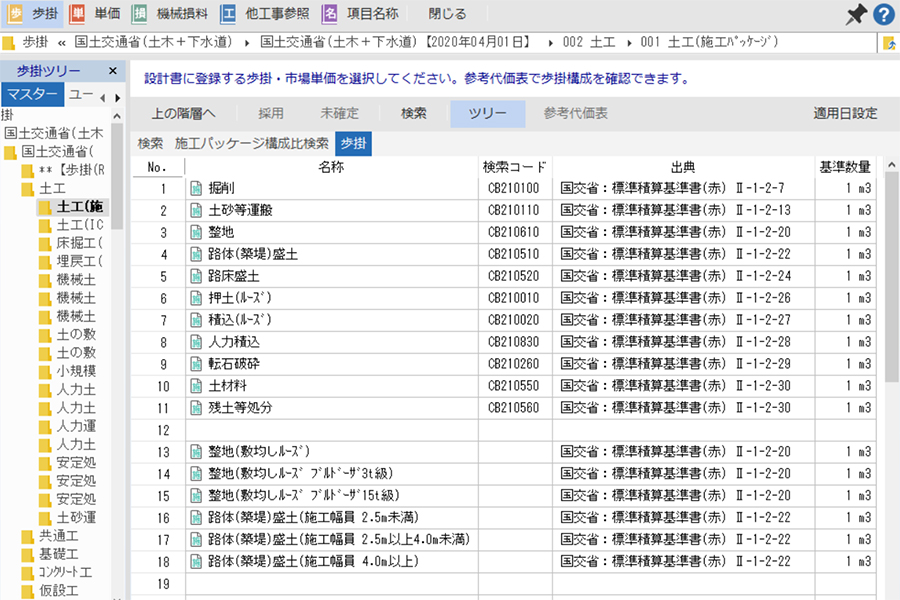Viewport: 900px width, 600px height.
Task: Click the tree panel scrollbar thumb
Action: point(117,176)
